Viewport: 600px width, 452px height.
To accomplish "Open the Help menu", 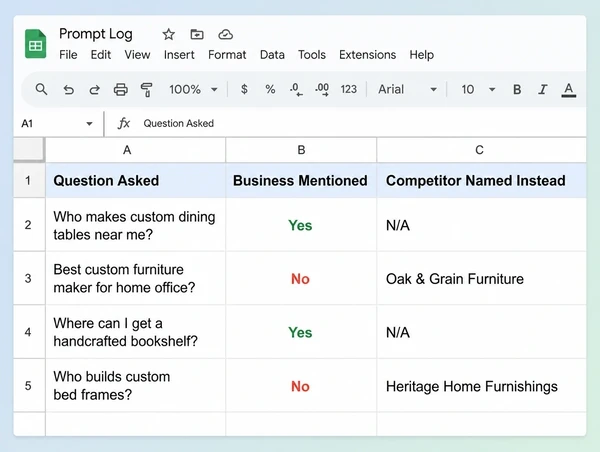I will [421, 55].
